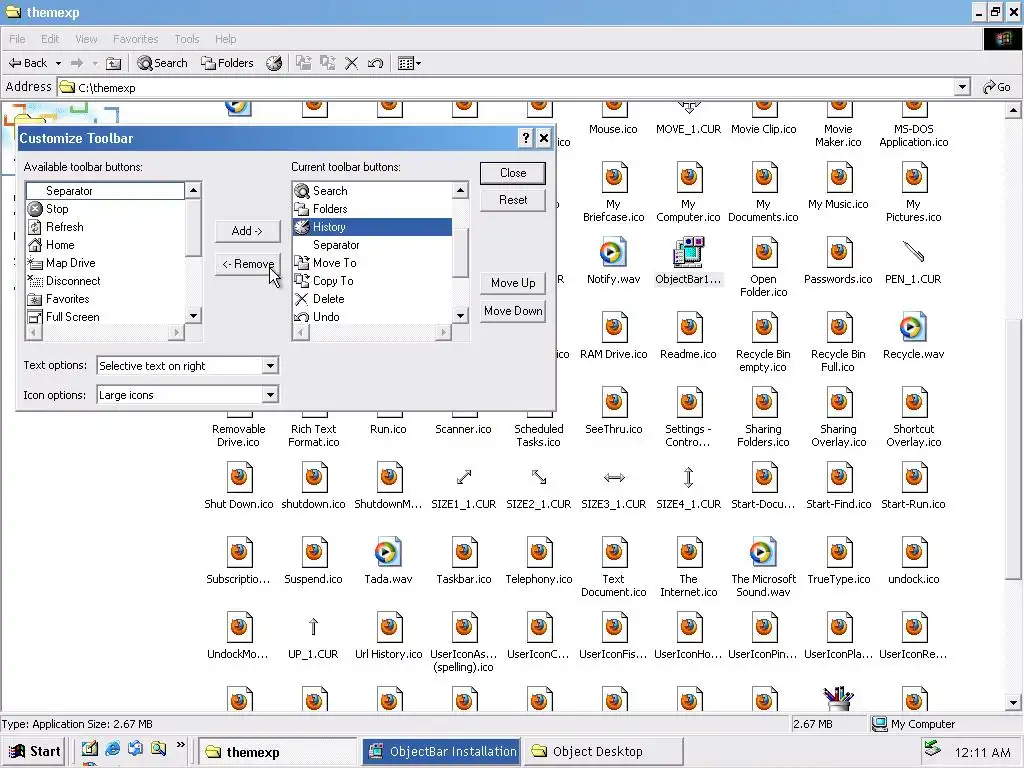Expand the address bar dropdown
This screenshot has width=1024, height=768.
[962, 88]
